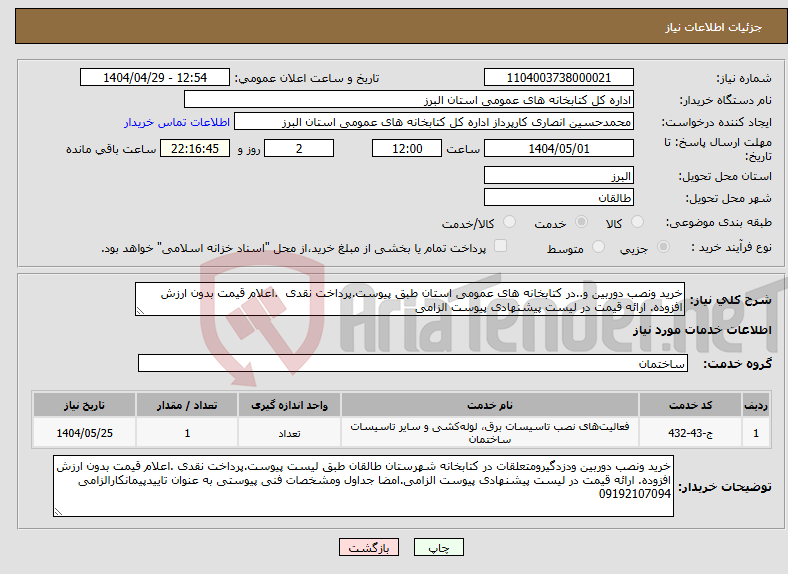Click the گروه خدمت field ساختمان

[x=413, y=363]
